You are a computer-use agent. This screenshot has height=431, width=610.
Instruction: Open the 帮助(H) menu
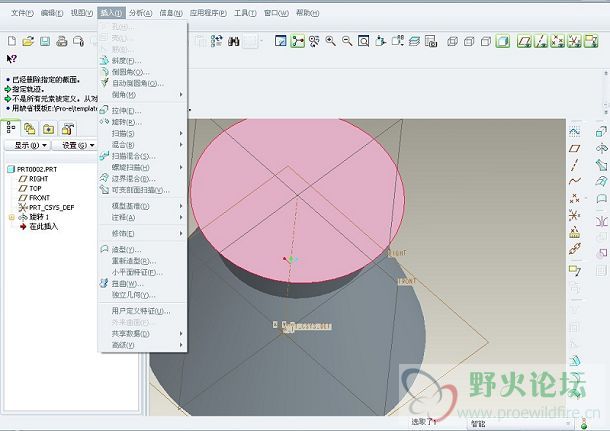pos(307,13)
